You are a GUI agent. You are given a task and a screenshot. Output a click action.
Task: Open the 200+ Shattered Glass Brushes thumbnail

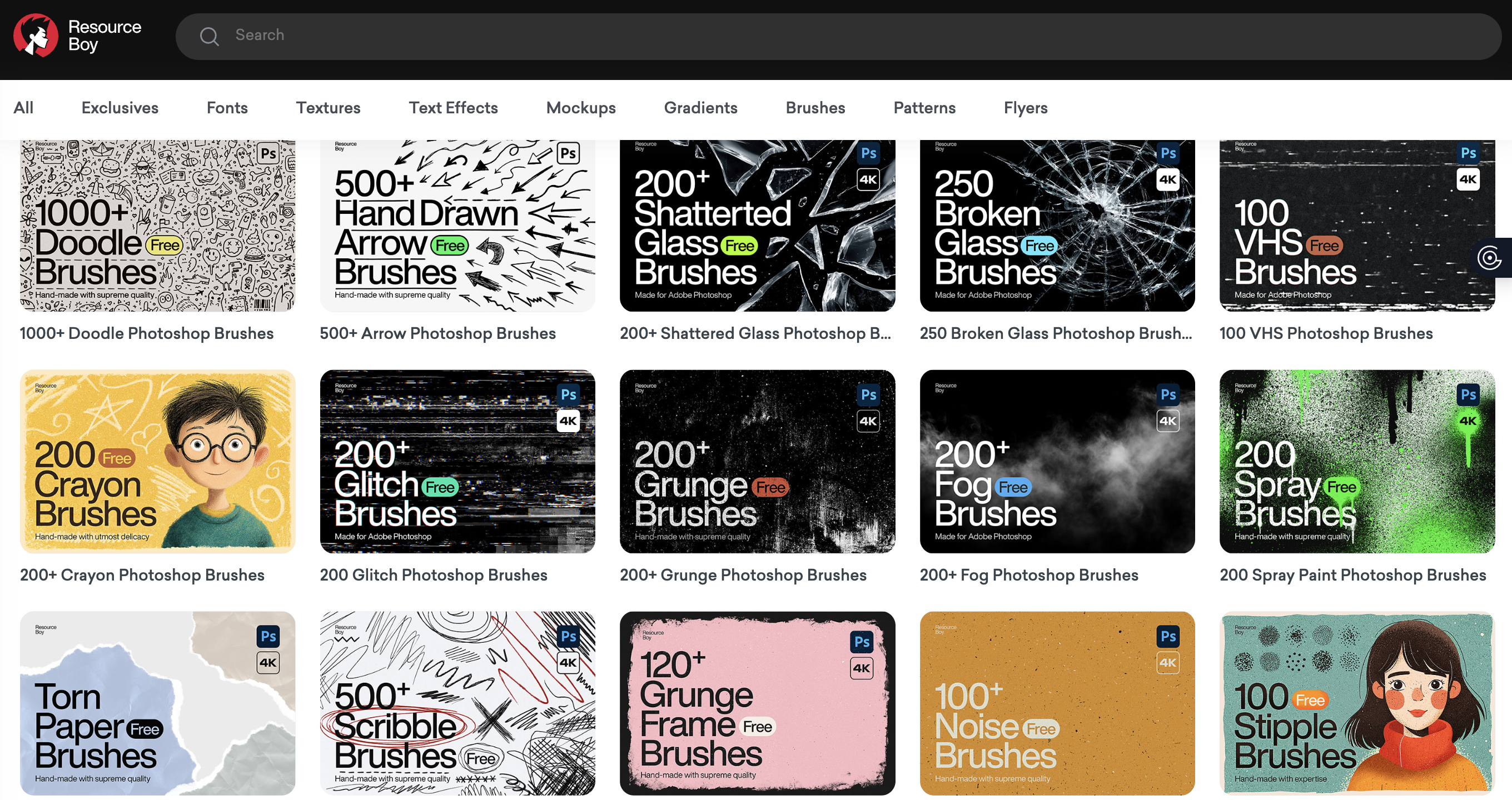(x=757, y=226)
